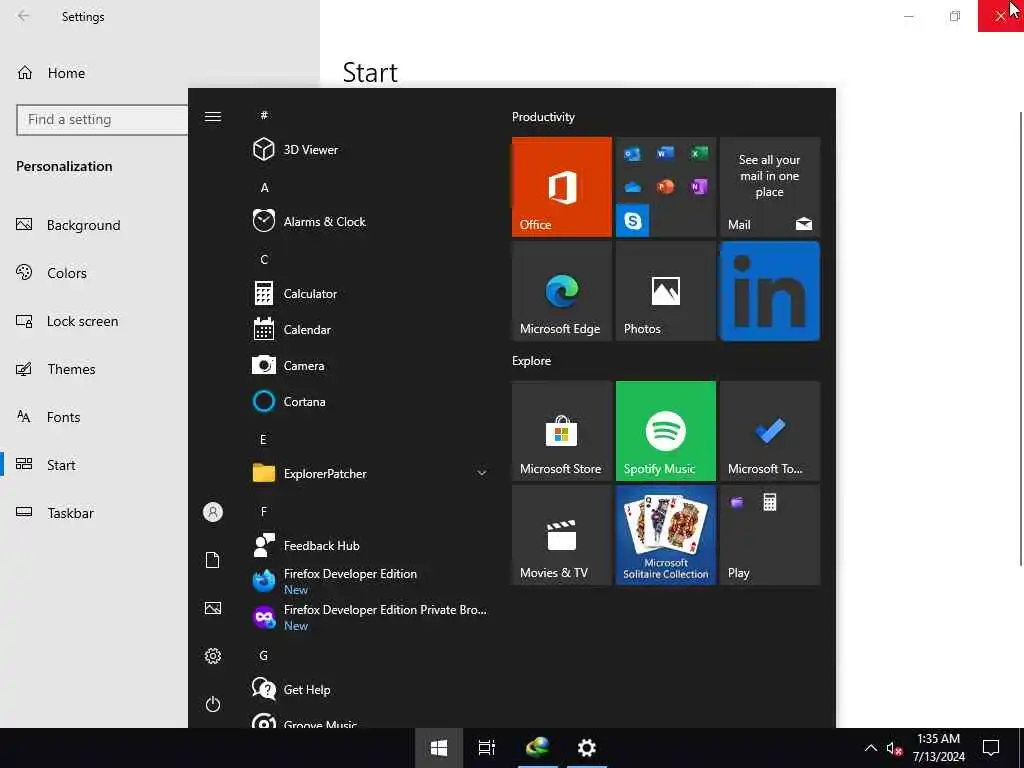Open Microsoft To Do tile

[769, 431]
